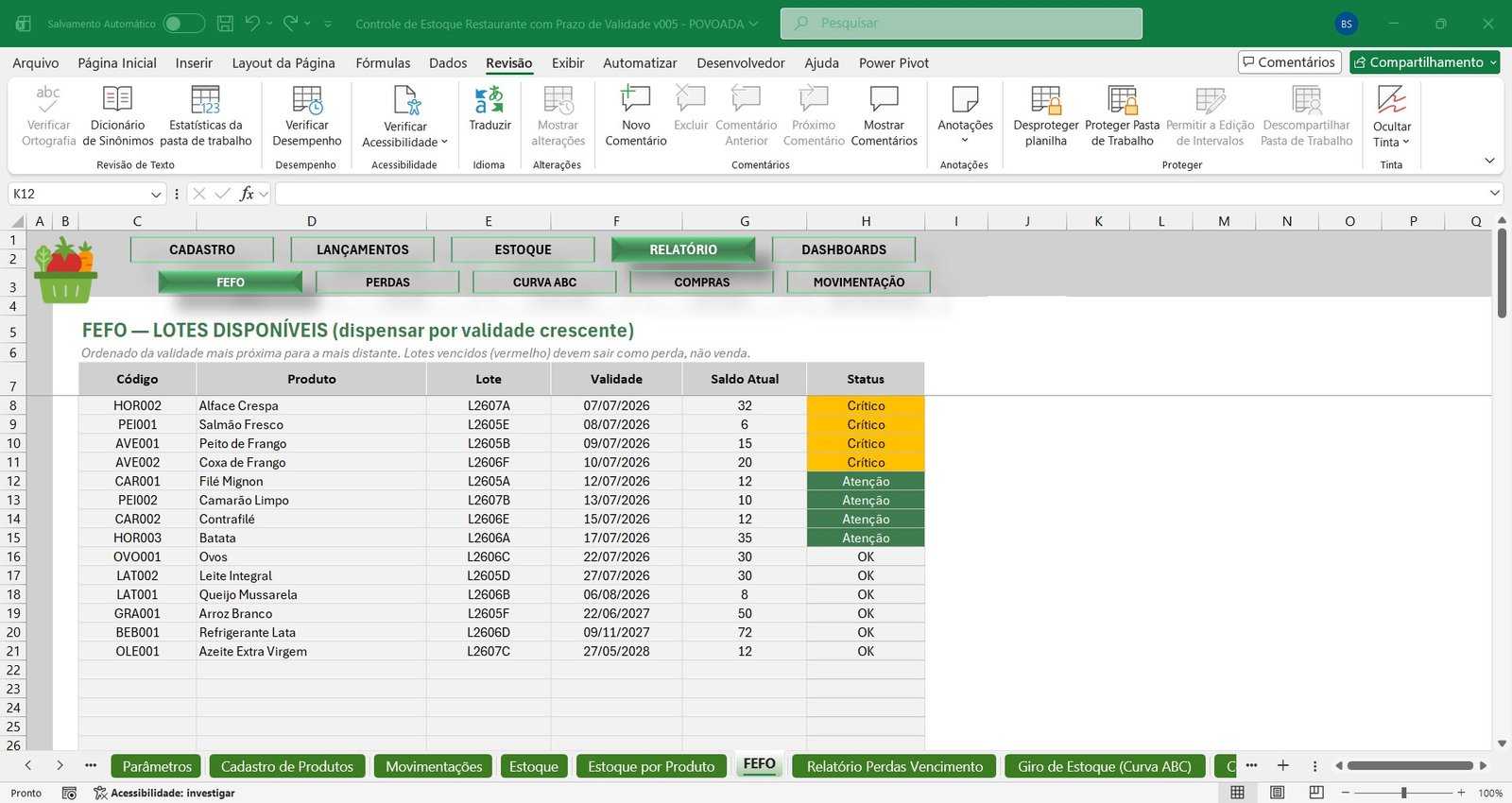Select Page Break Preview view button

[1316, 793]
